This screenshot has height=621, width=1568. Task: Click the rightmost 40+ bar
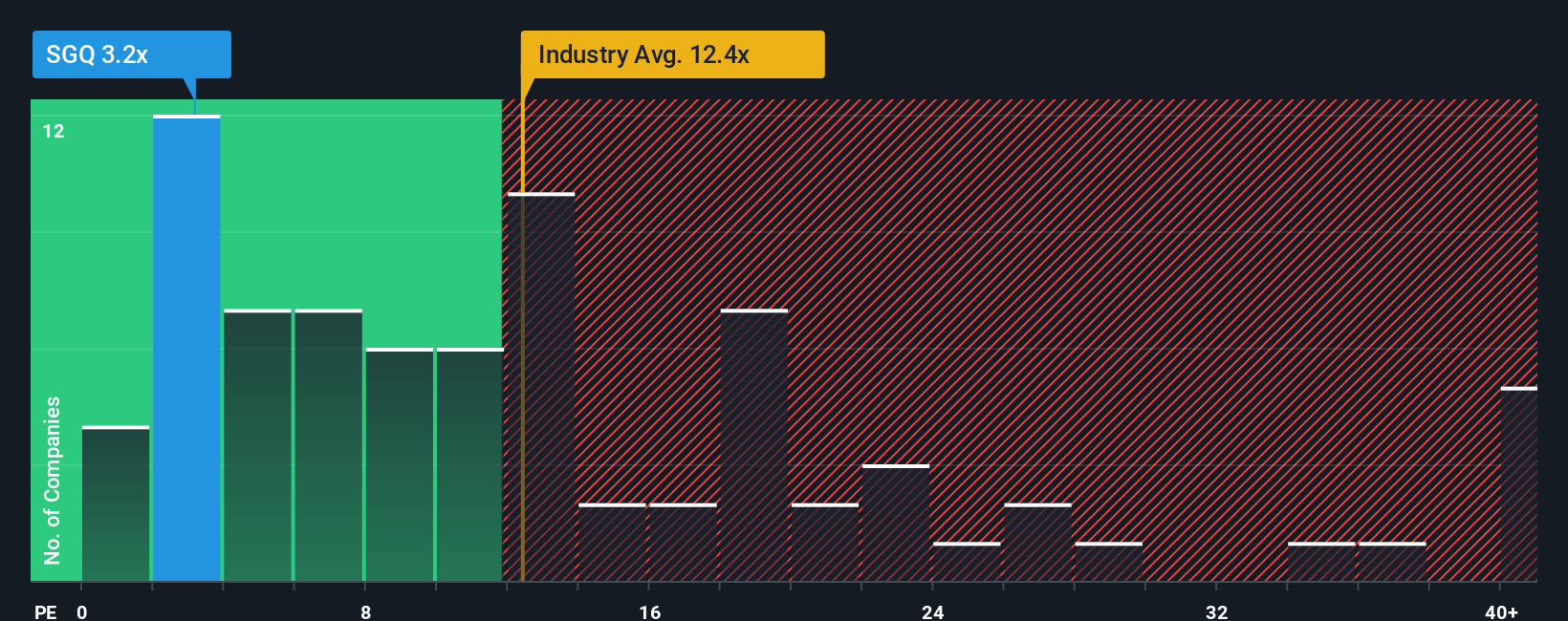coord(1519,483)
